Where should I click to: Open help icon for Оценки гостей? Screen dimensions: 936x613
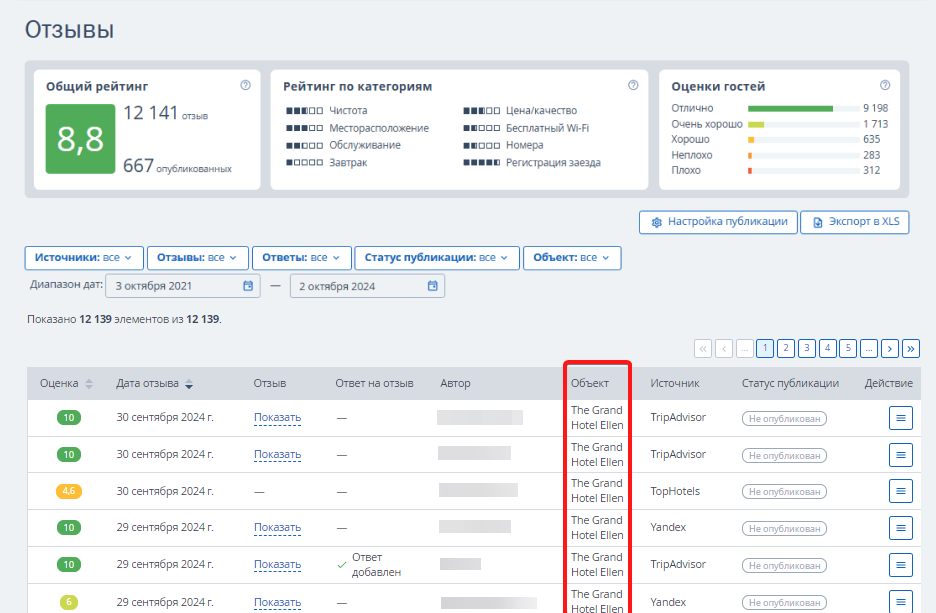[885, 85]
